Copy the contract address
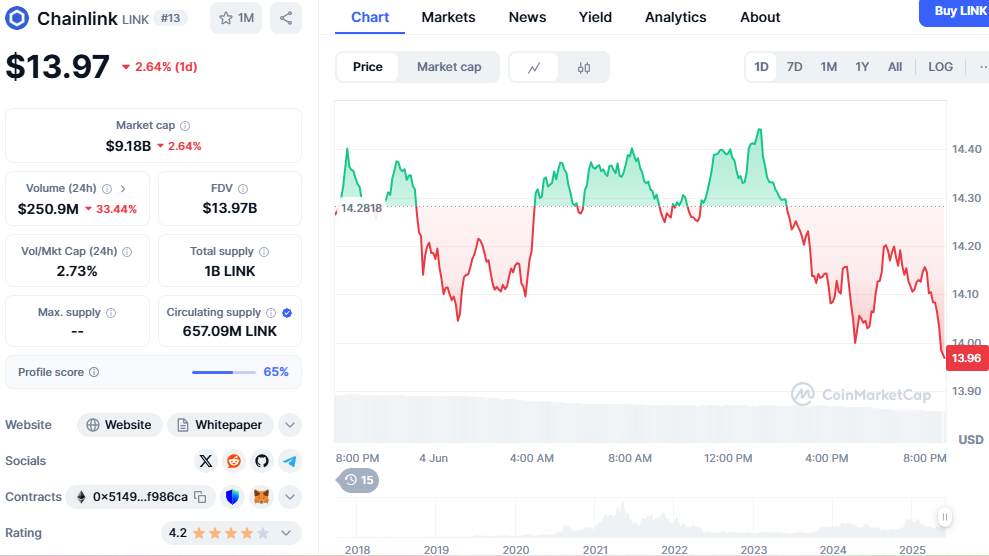Screen dimensions: 989x556 pos(200,497)
